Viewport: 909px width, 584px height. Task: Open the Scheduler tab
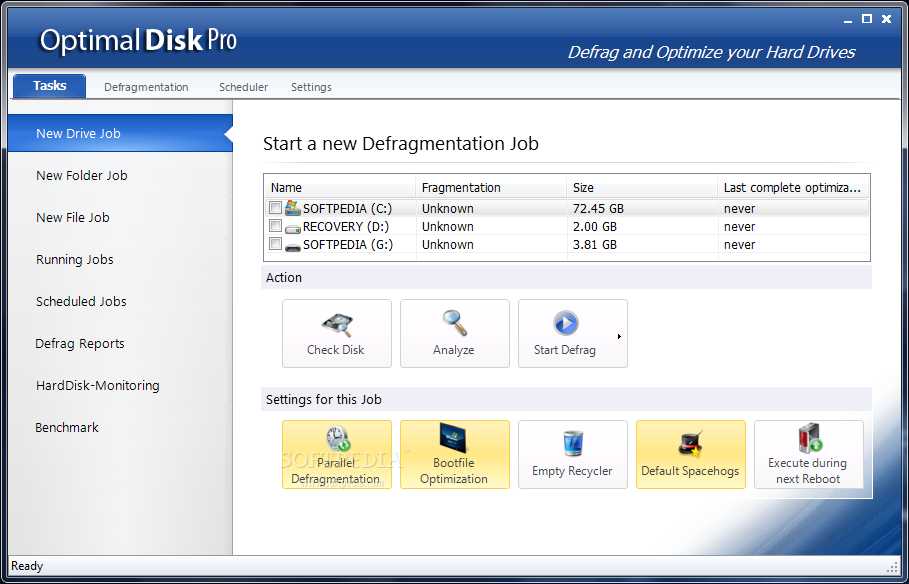(x=243, y=87)
